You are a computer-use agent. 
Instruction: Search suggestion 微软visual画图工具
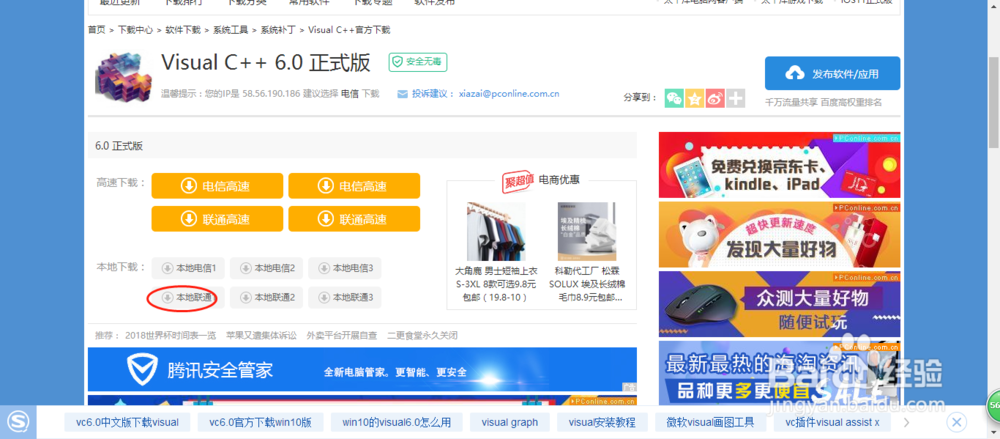710,422
